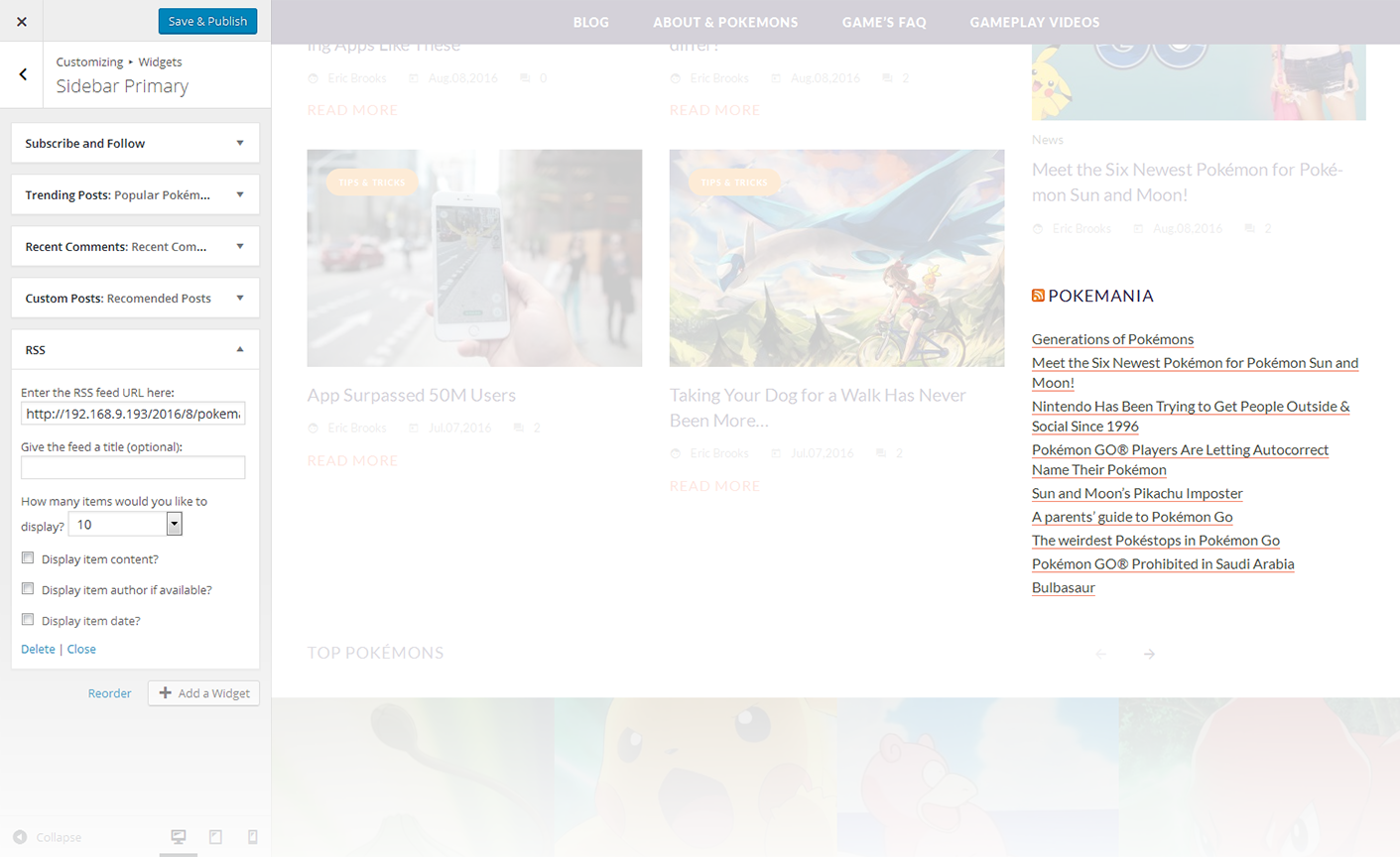Click the Pokemania RSS feed icon

tap(1038, 296)
